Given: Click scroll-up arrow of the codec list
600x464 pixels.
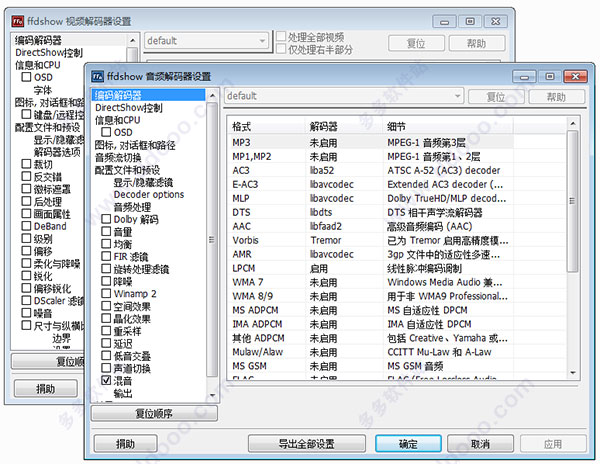Looking at the screenshot, I should 573,124.
